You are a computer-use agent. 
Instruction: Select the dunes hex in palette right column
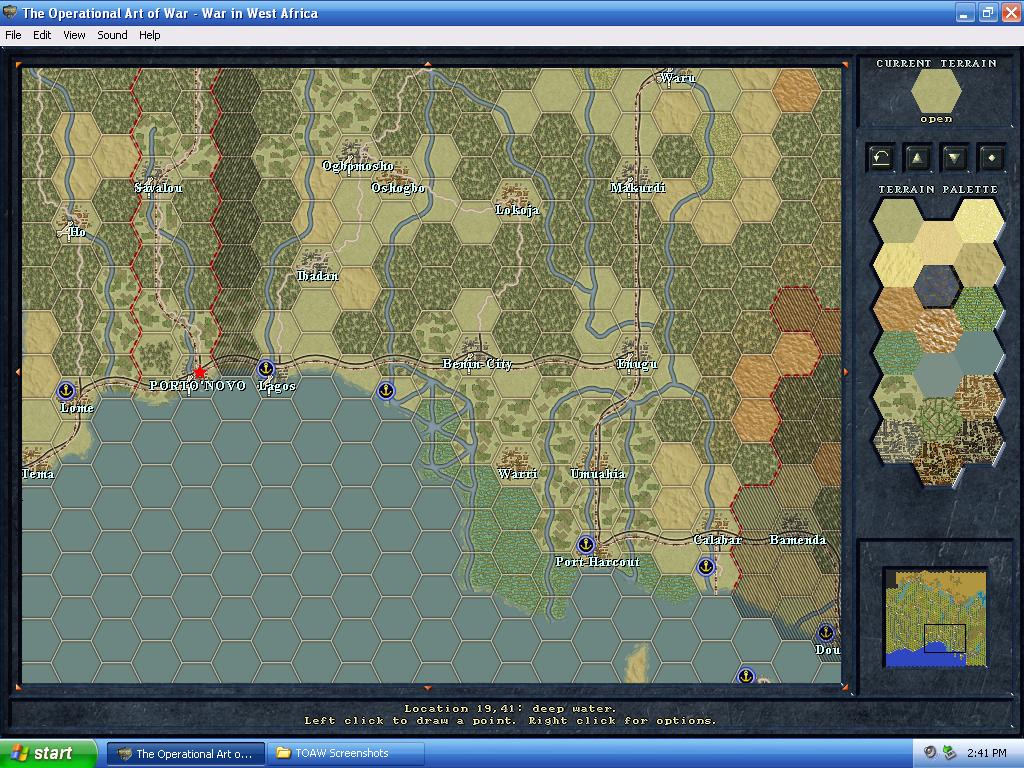click(978, 265)
